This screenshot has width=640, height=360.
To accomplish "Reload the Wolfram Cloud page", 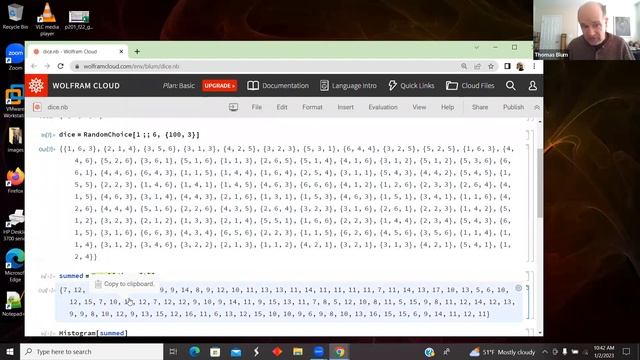I will 60,66.
